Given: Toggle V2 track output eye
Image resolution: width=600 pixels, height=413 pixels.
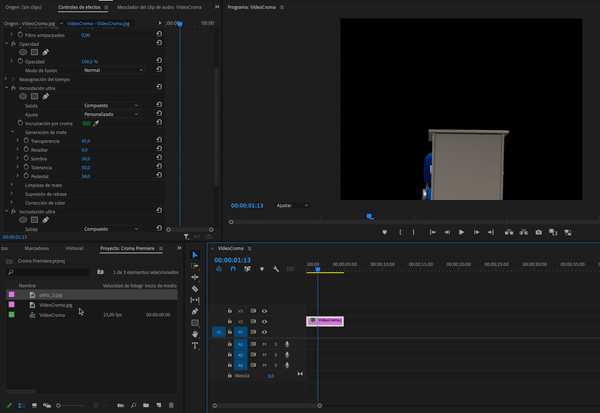Looking at the screenshot, I should 265,322.
